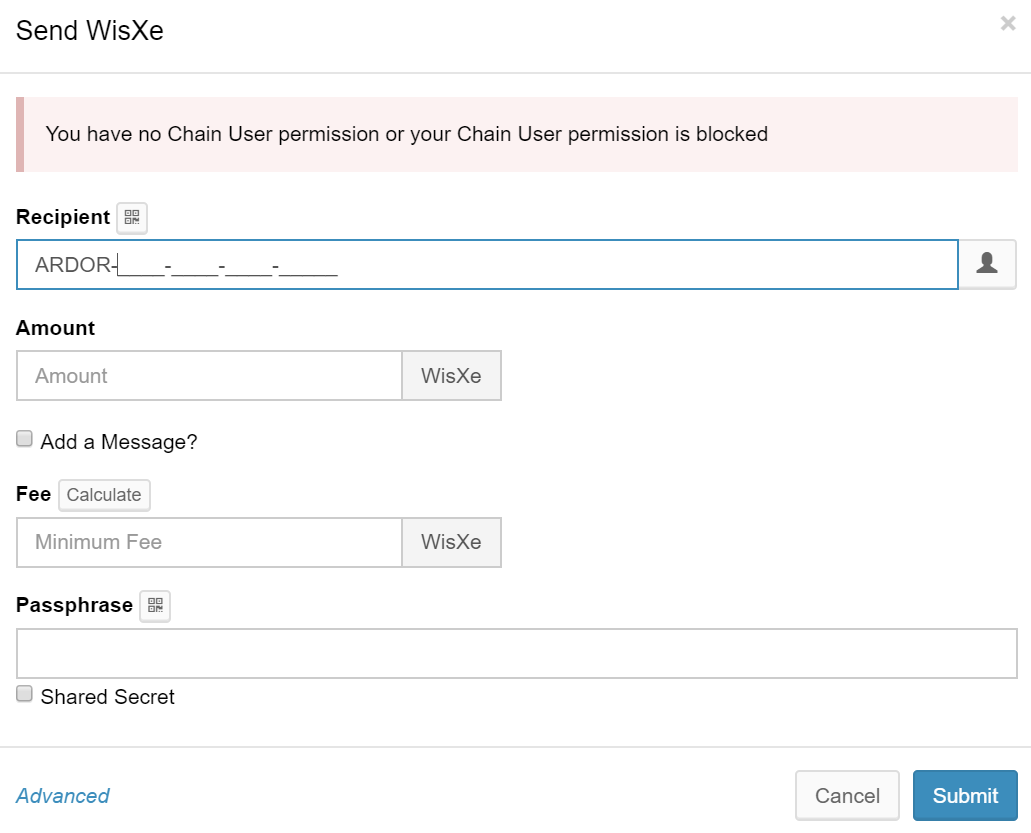The width and height of the screenshot is (1031, 833).
Task: Scan QR code for Passphrase field
Action: point(155,605)
